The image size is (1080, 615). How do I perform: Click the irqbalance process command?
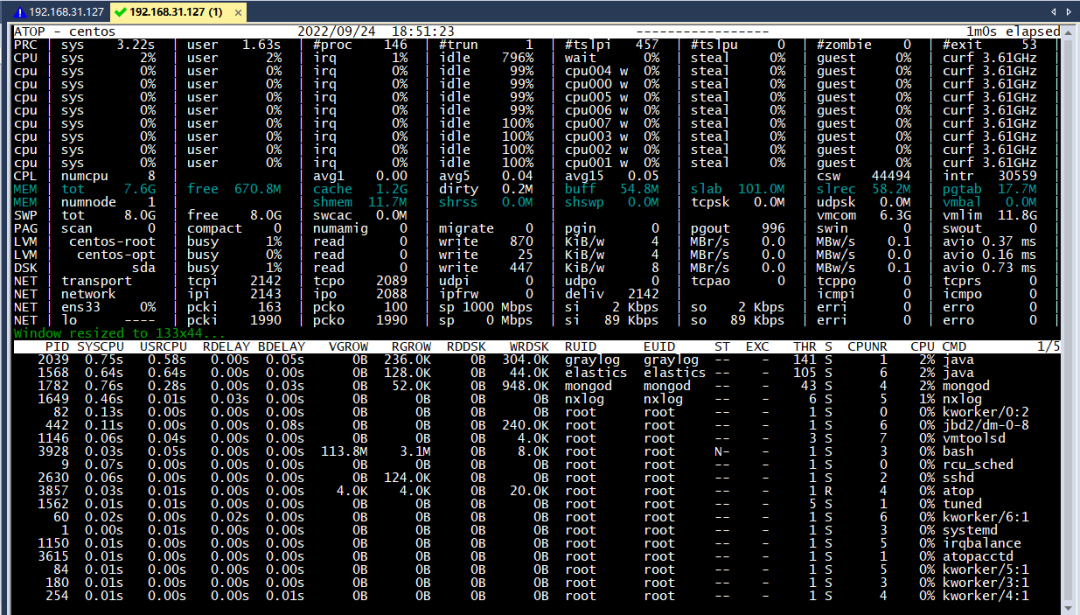982,543
